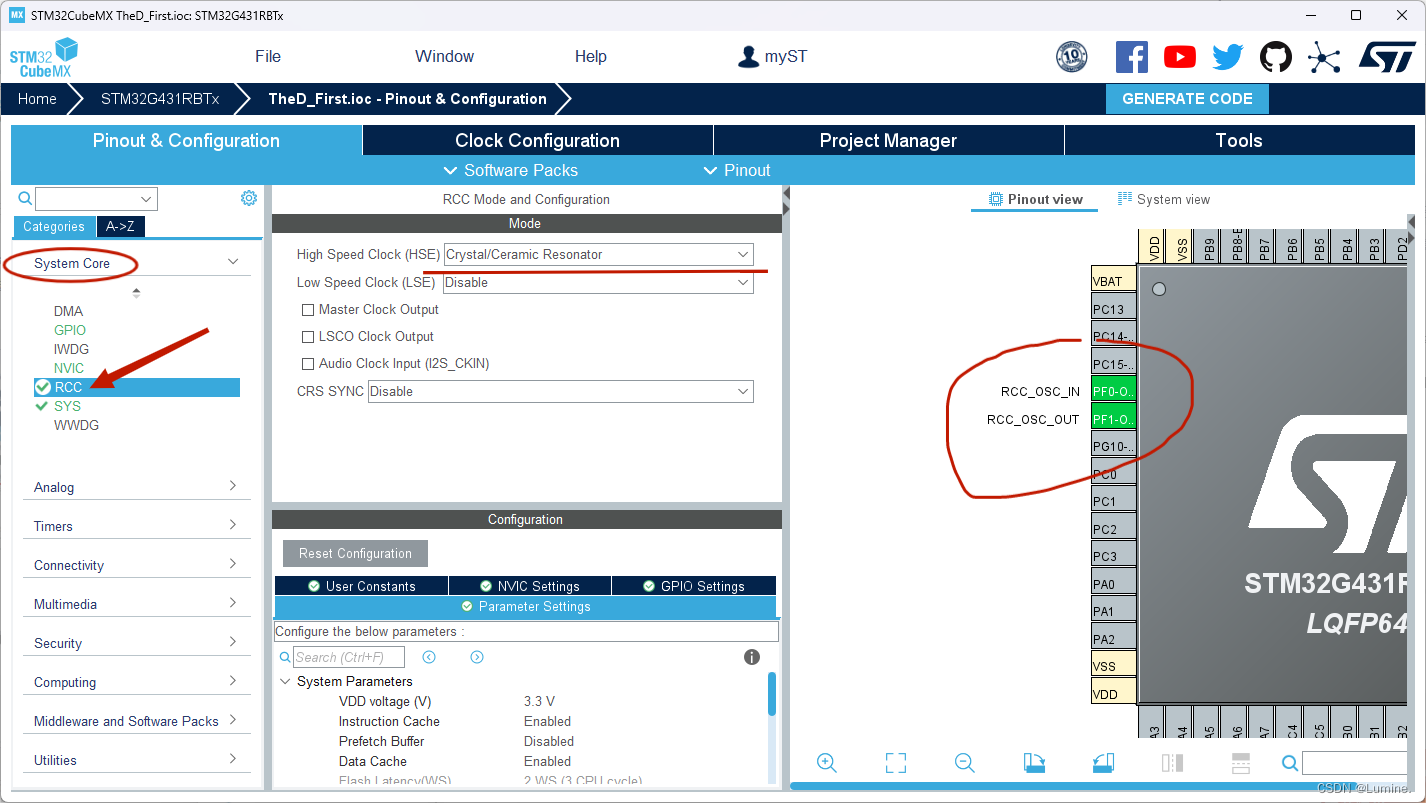This screenshot has width=1426, height=803.
Task: Click the parameter settings vertical scrollbar
Action: click(x=772, y=694)
